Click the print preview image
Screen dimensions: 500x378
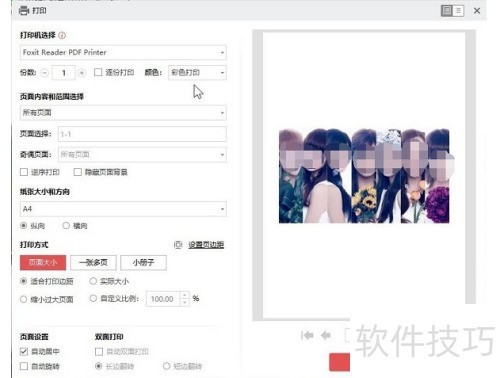tap(364, 176)
